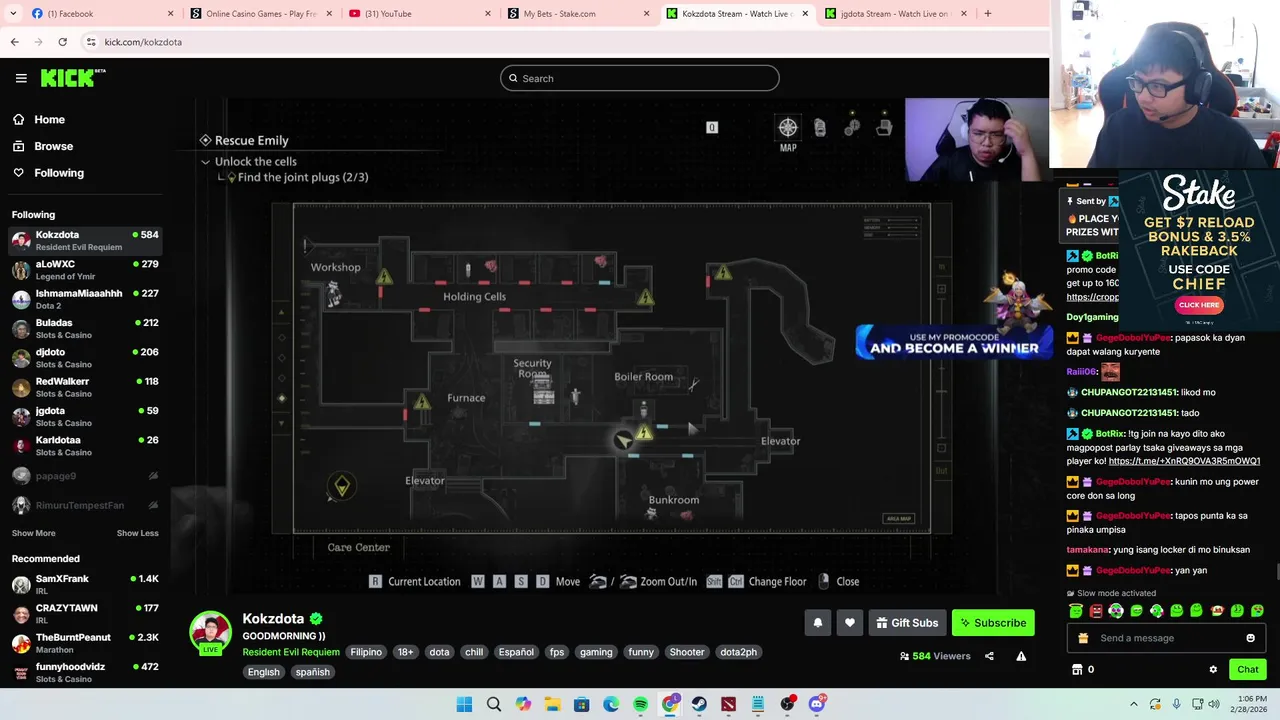Open aLoWXC channel in following list
Screen dimensions: 1280x720
coord(85,270)
